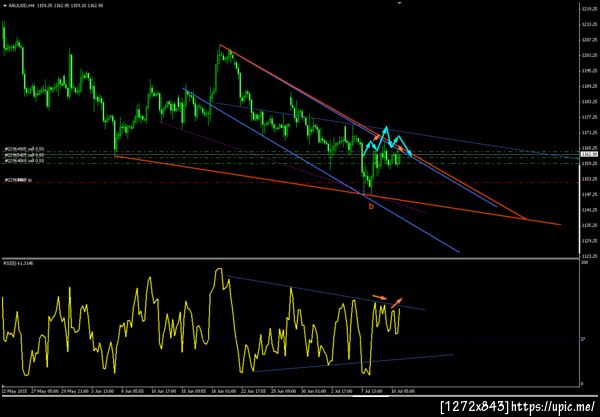Click the "19 Jun 01:00" time label
The width and height of the screenshot is (600, 417).
pyautogui.click(x=223, y=391)
